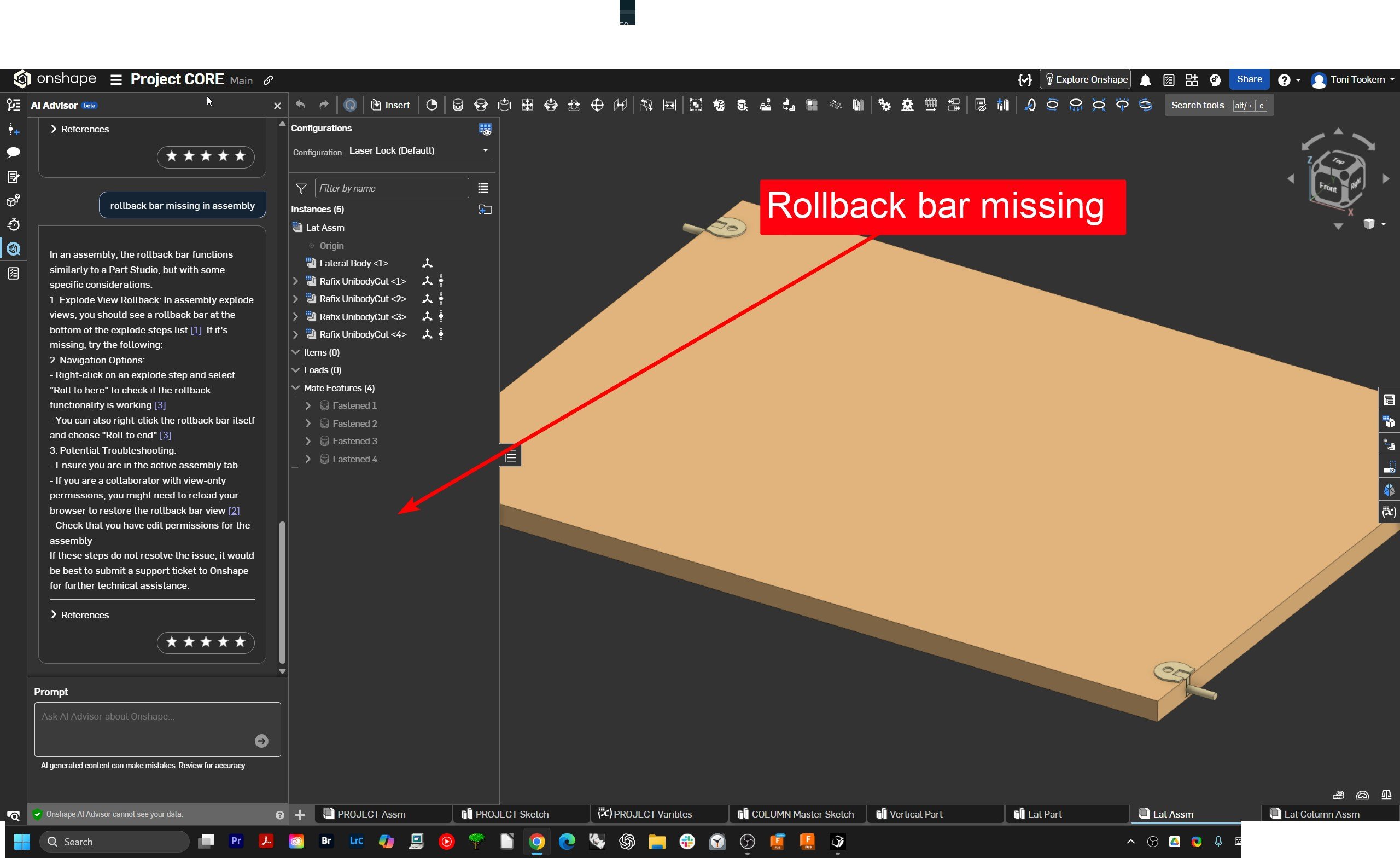Click the Undo arrow icon
The height and width of the screenshot is (858, 1400).
pos(301,105)
